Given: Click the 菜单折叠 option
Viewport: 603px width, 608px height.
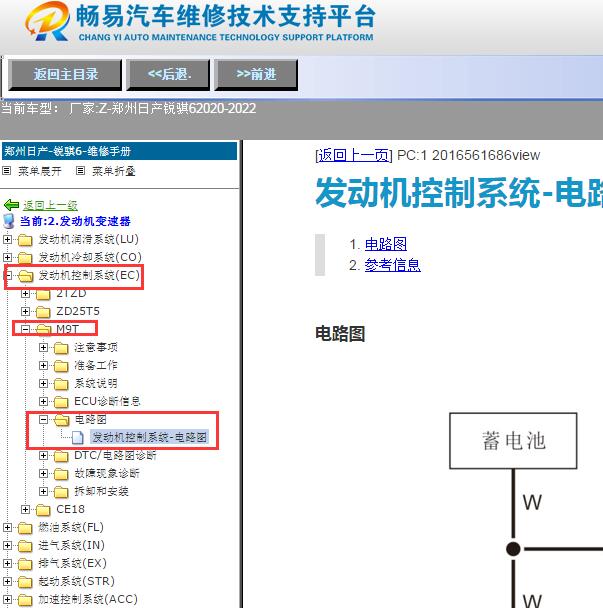Looking at the screenshot, I should [114, 171].
